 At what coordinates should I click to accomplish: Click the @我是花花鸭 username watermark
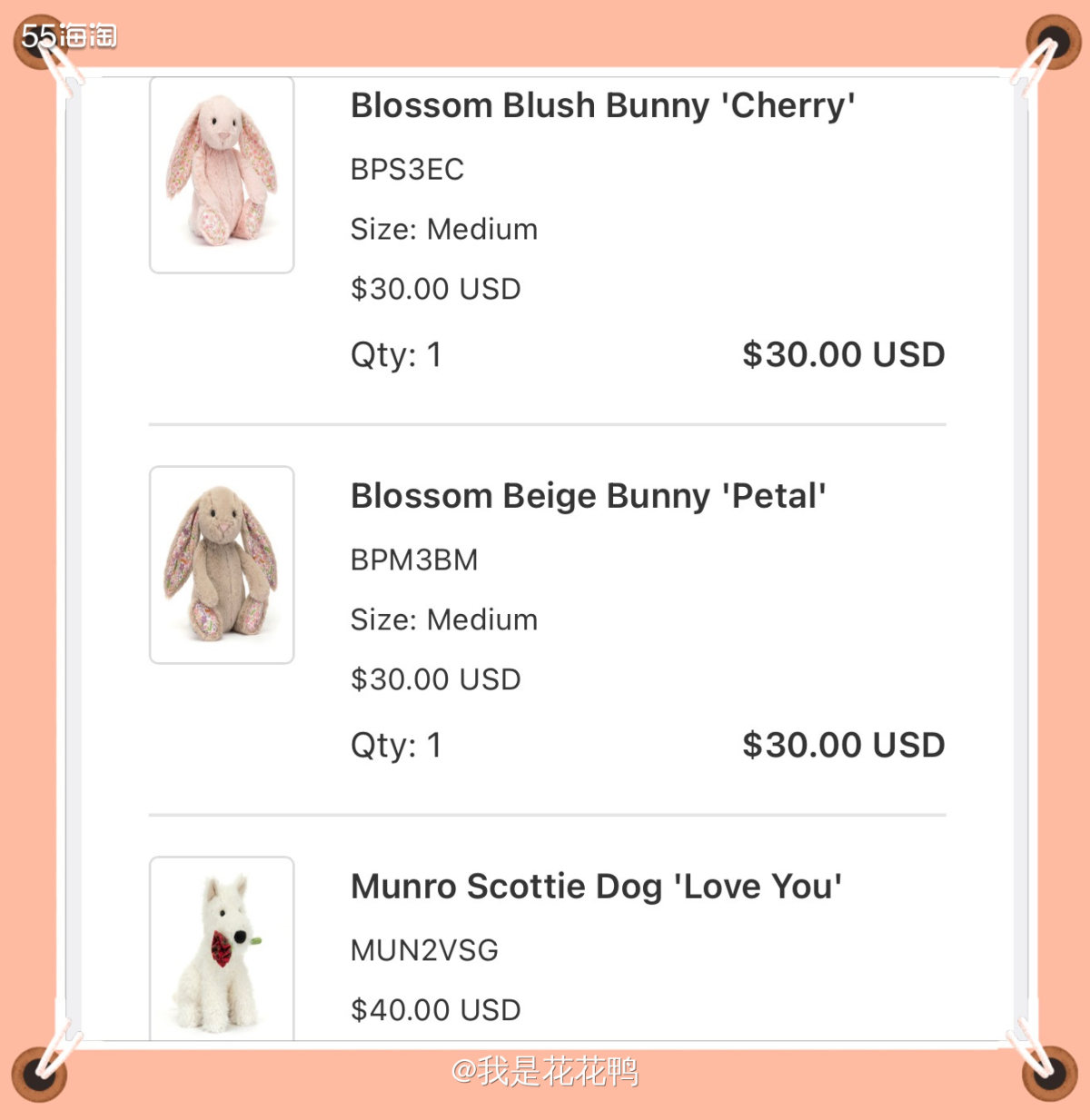(545, 1072)
